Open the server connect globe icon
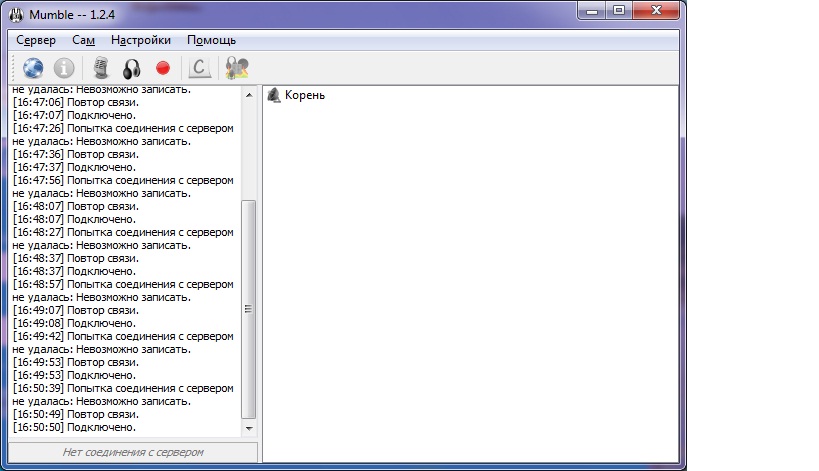 click(x=33, y=68)
